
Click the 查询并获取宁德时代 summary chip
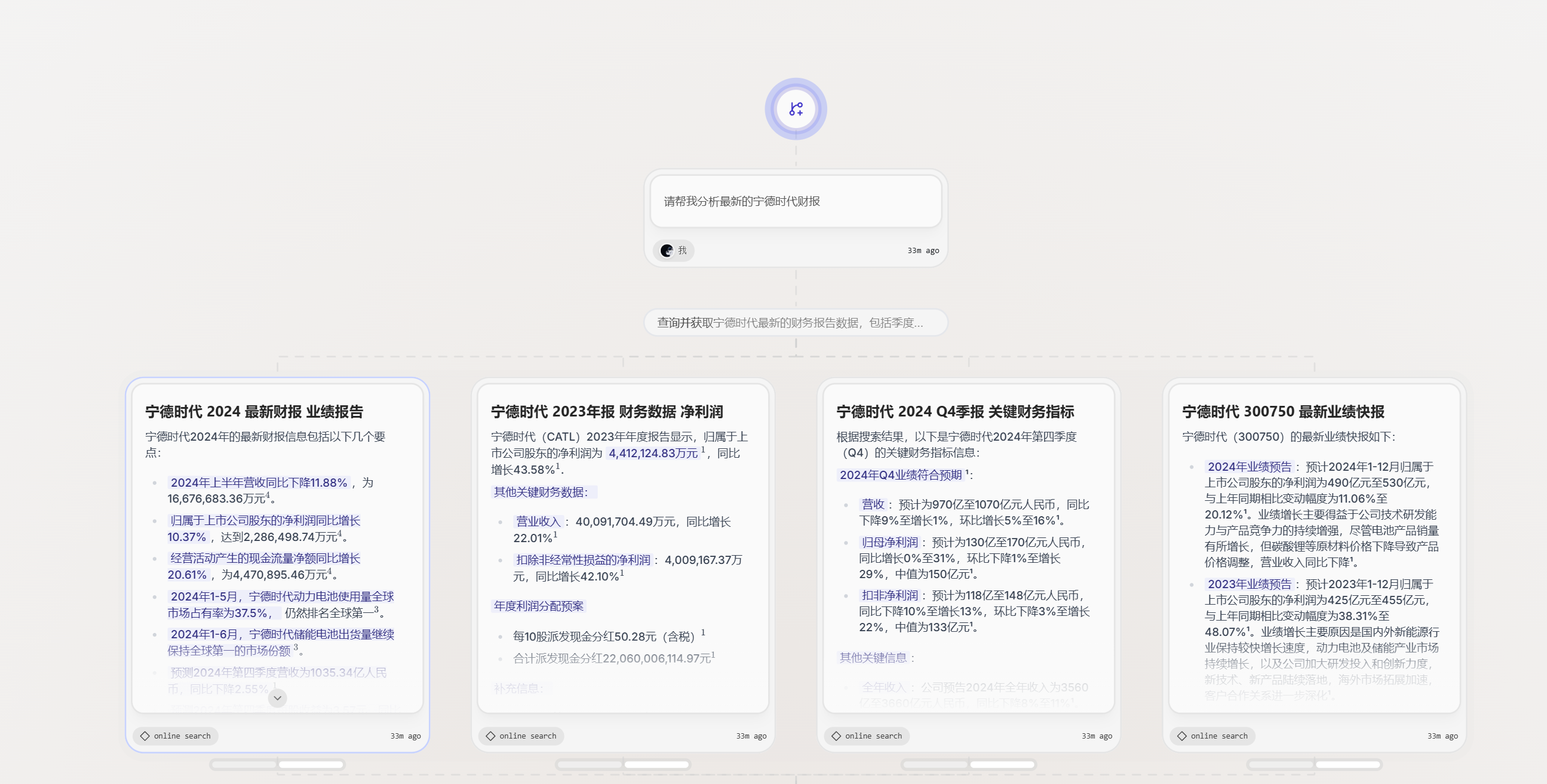pos(797,322)
